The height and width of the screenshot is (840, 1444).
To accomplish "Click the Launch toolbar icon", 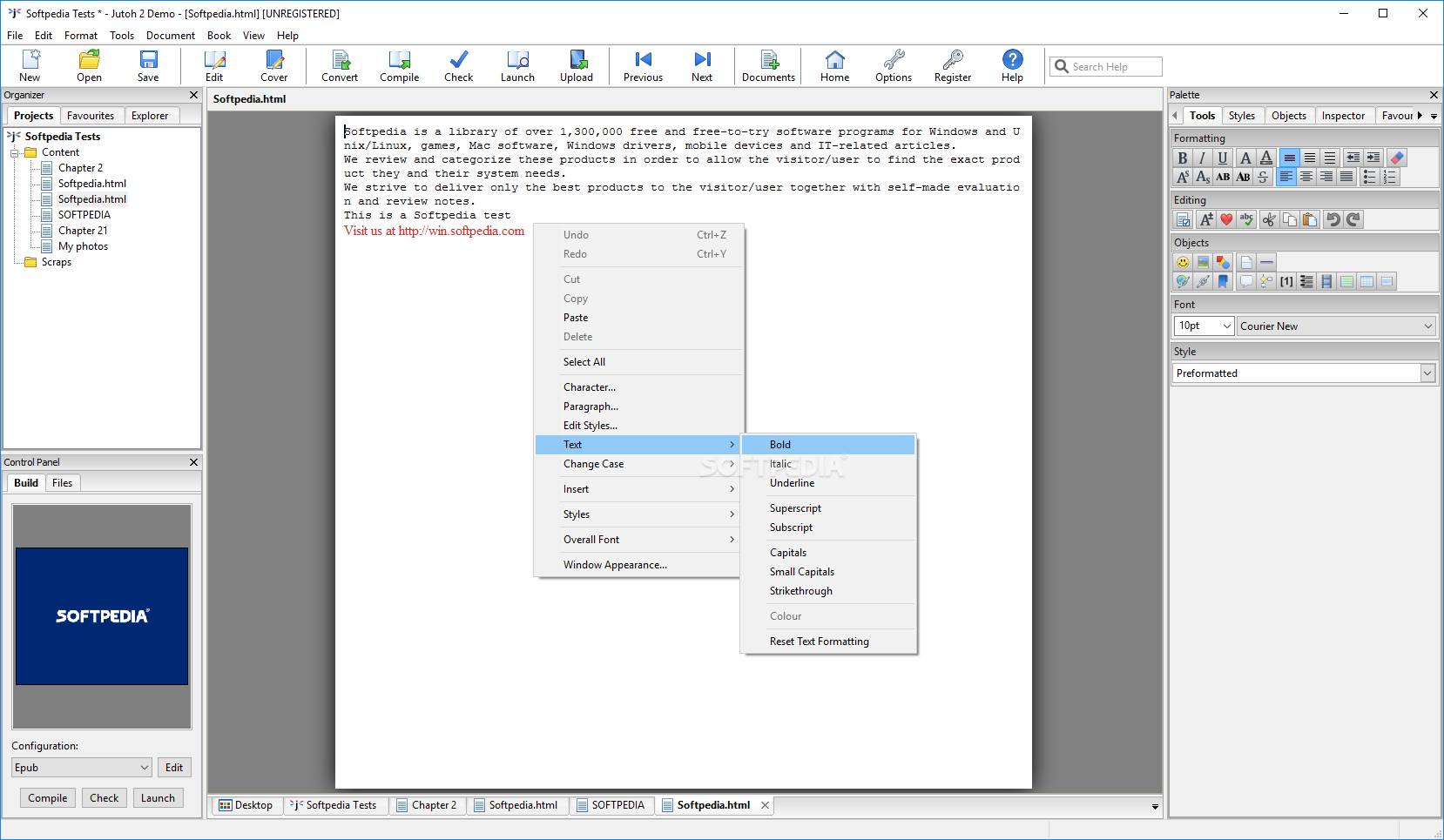I will 517,66.
